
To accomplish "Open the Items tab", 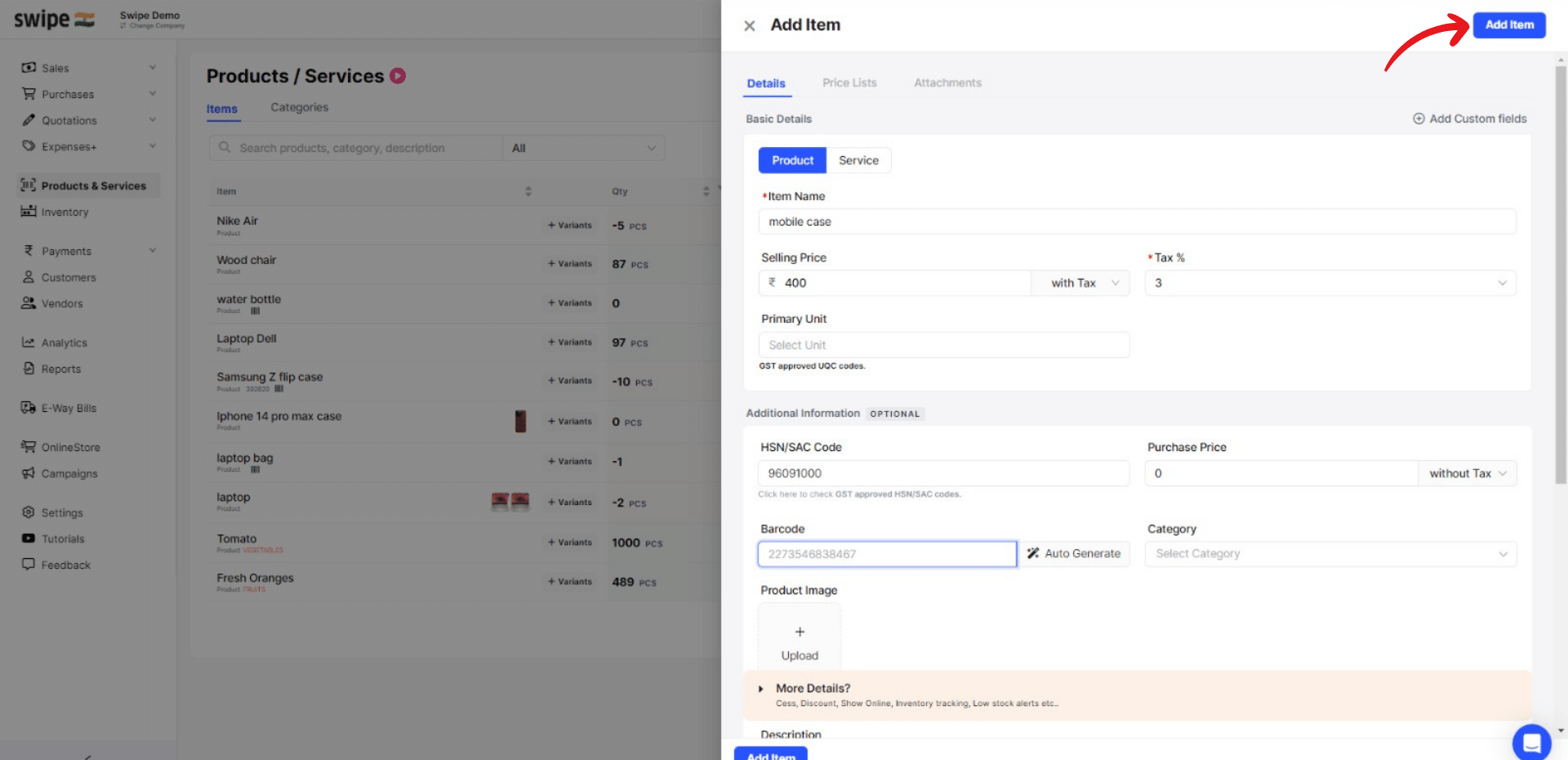I will coord(221,109).
